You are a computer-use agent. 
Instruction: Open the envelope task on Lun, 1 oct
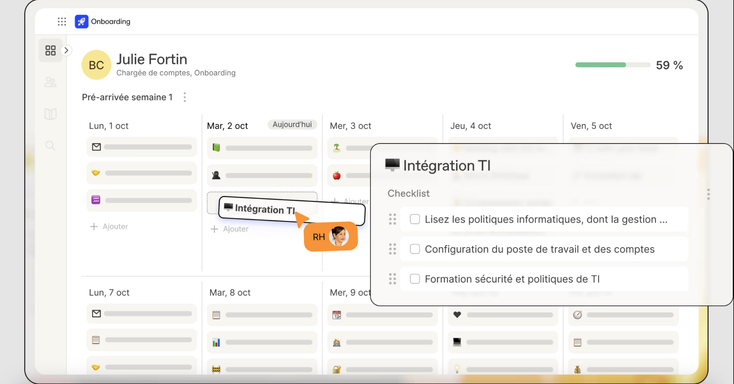pyautogui.click(x=141, y=147)
